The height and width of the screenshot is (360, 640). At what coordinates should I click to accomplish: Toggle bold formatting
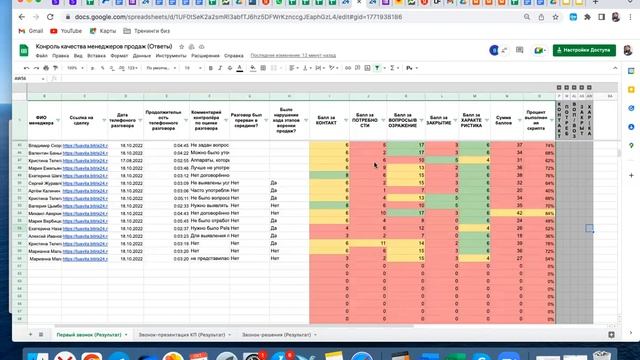(211, 68)
